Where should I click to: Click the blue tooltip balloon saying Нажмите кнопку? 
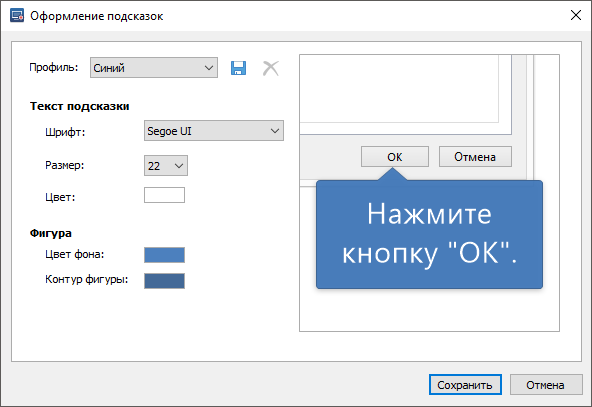pos(429,234)
